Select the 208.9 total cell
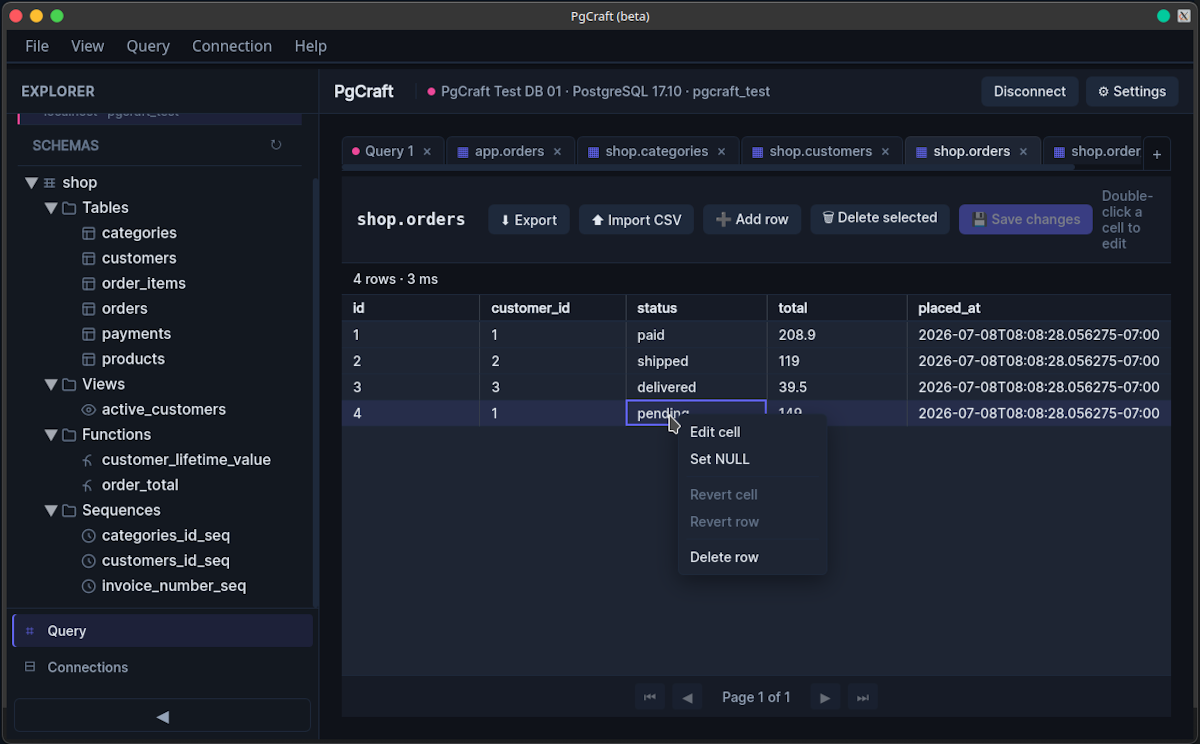Image resolution: width=1200 pixels, height=744 pixels. click(837, 335)
